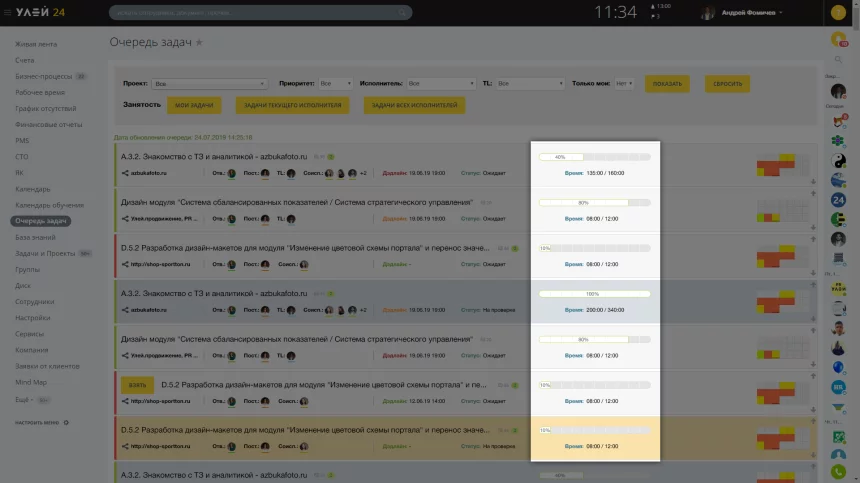Click the Мои задачи button
Screen dimensions: 860x483
[194, 105]
